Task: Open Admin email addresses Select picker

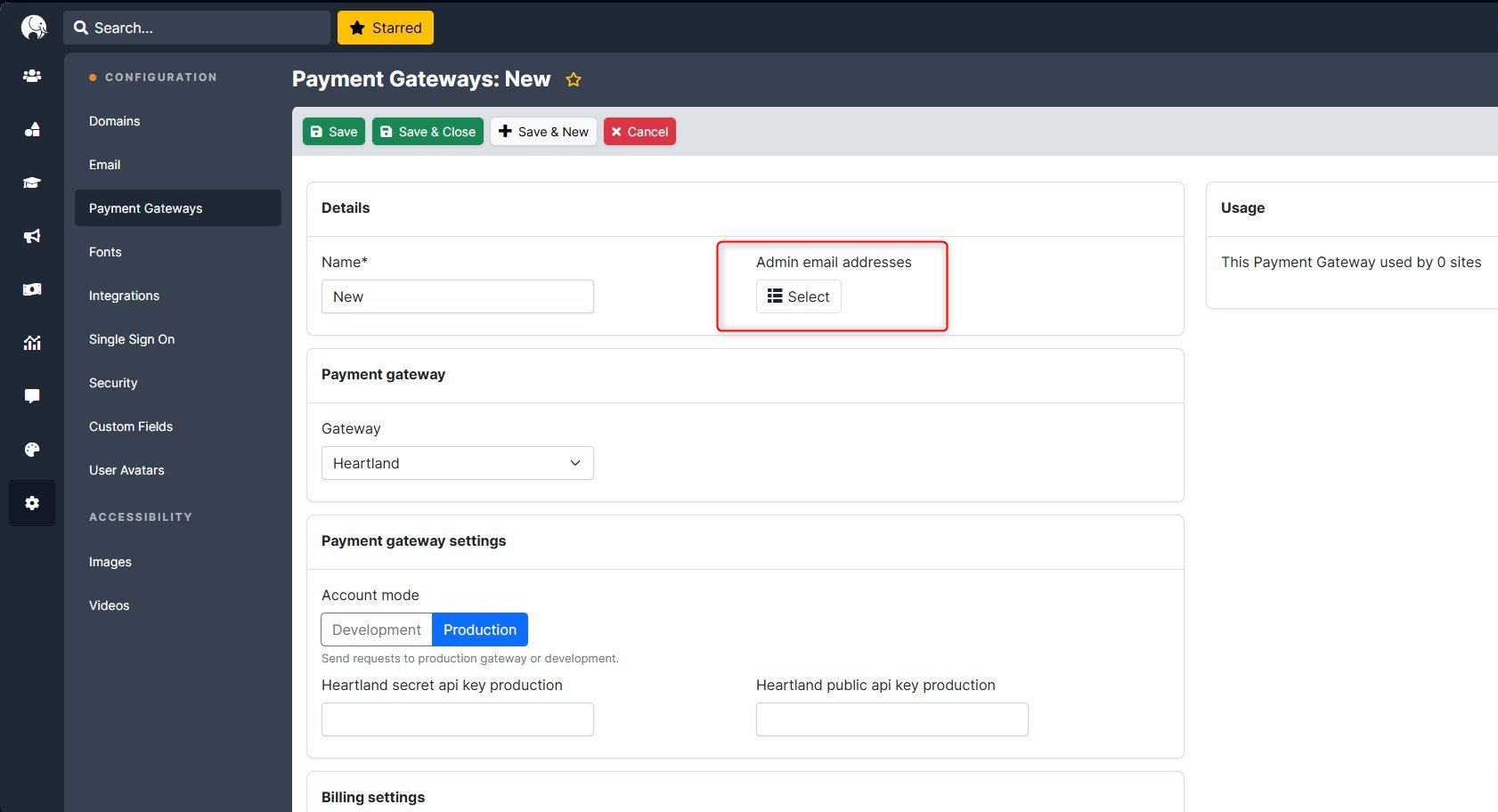Action: [798, 296]
